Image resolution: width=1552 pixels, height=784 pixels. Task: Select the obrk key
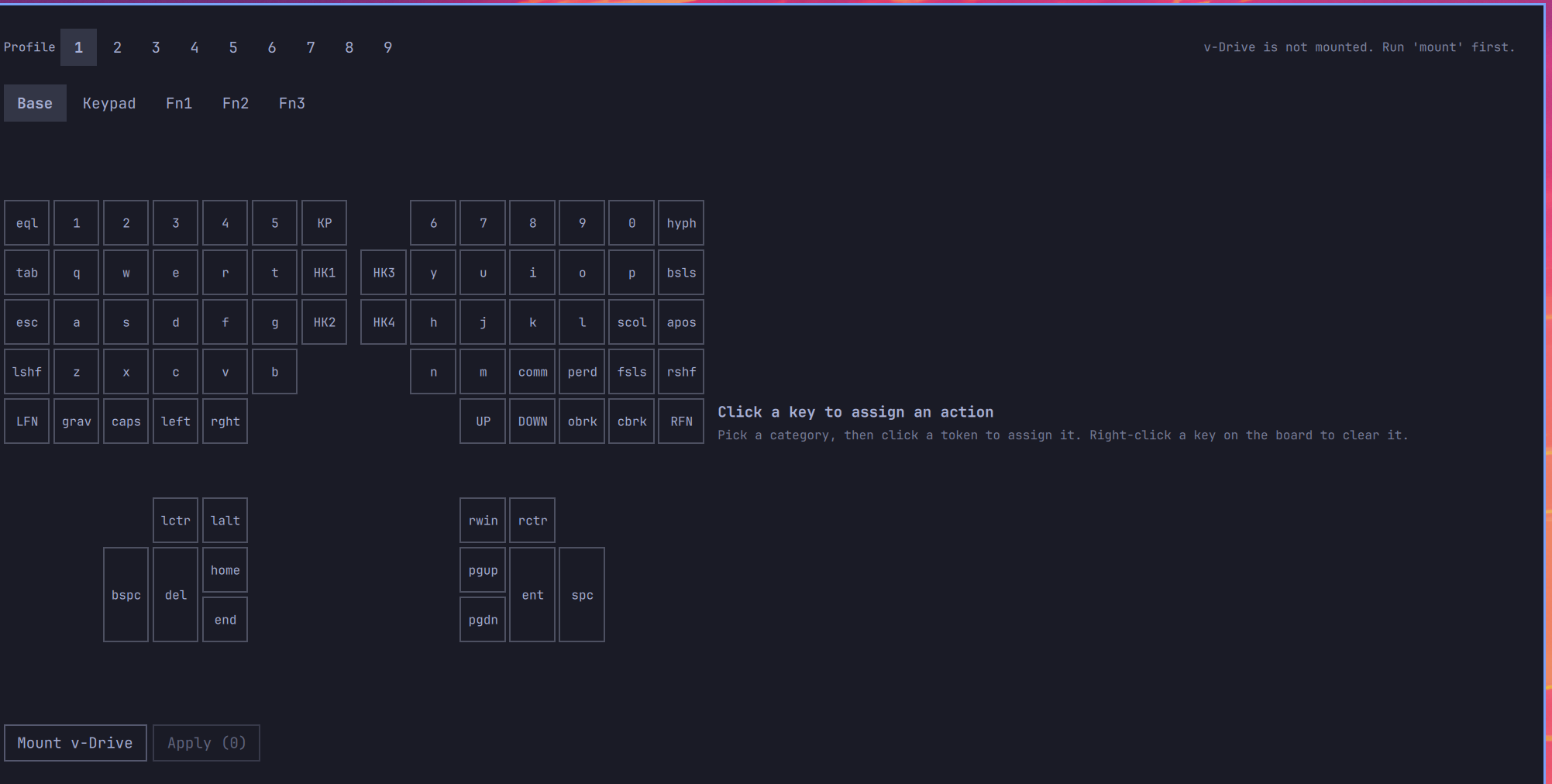582,421
